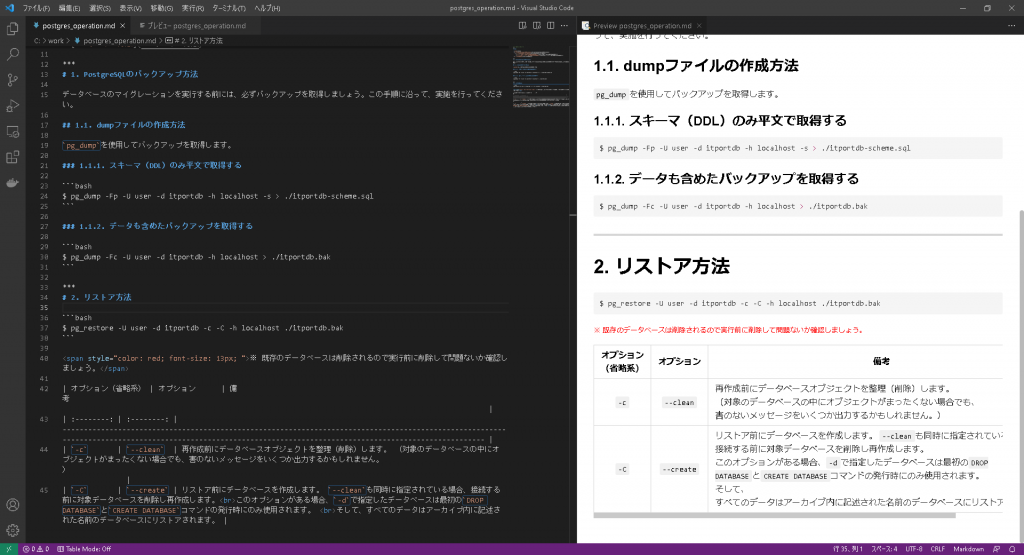Image resolution: width=1024 pixels, height=555 pixels.
Task: Expand the '# 2. リストア方法' breadcrumb
Action: click(x=195, y=40)
